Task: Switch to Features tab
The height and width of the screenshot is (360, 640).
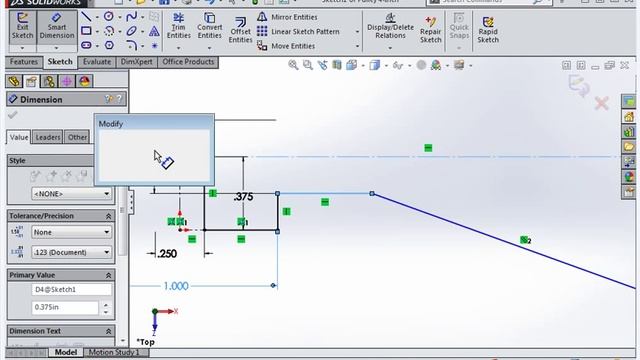Action: click(24, 62)
